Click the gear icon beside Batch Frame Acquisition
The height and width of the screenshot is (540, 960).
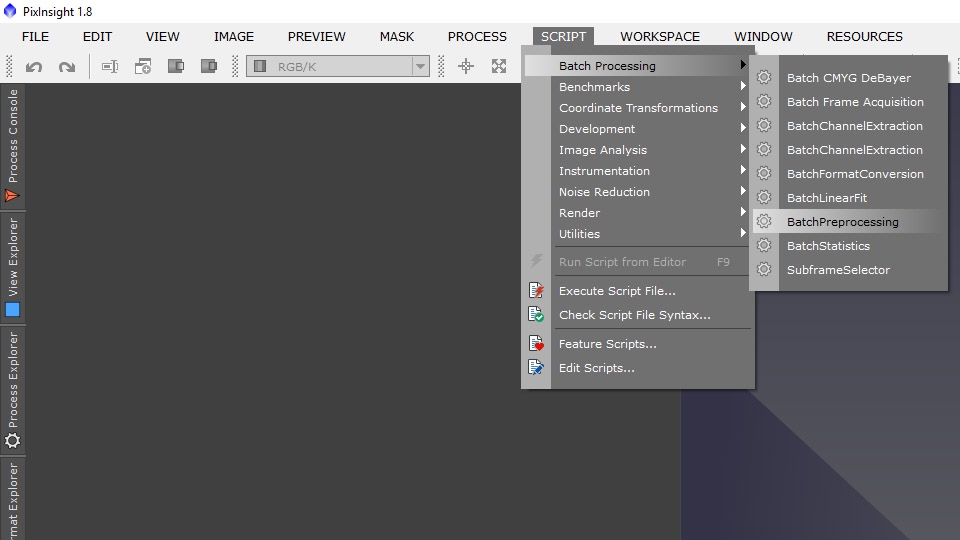pyautogui.click(x=763, y=101)
